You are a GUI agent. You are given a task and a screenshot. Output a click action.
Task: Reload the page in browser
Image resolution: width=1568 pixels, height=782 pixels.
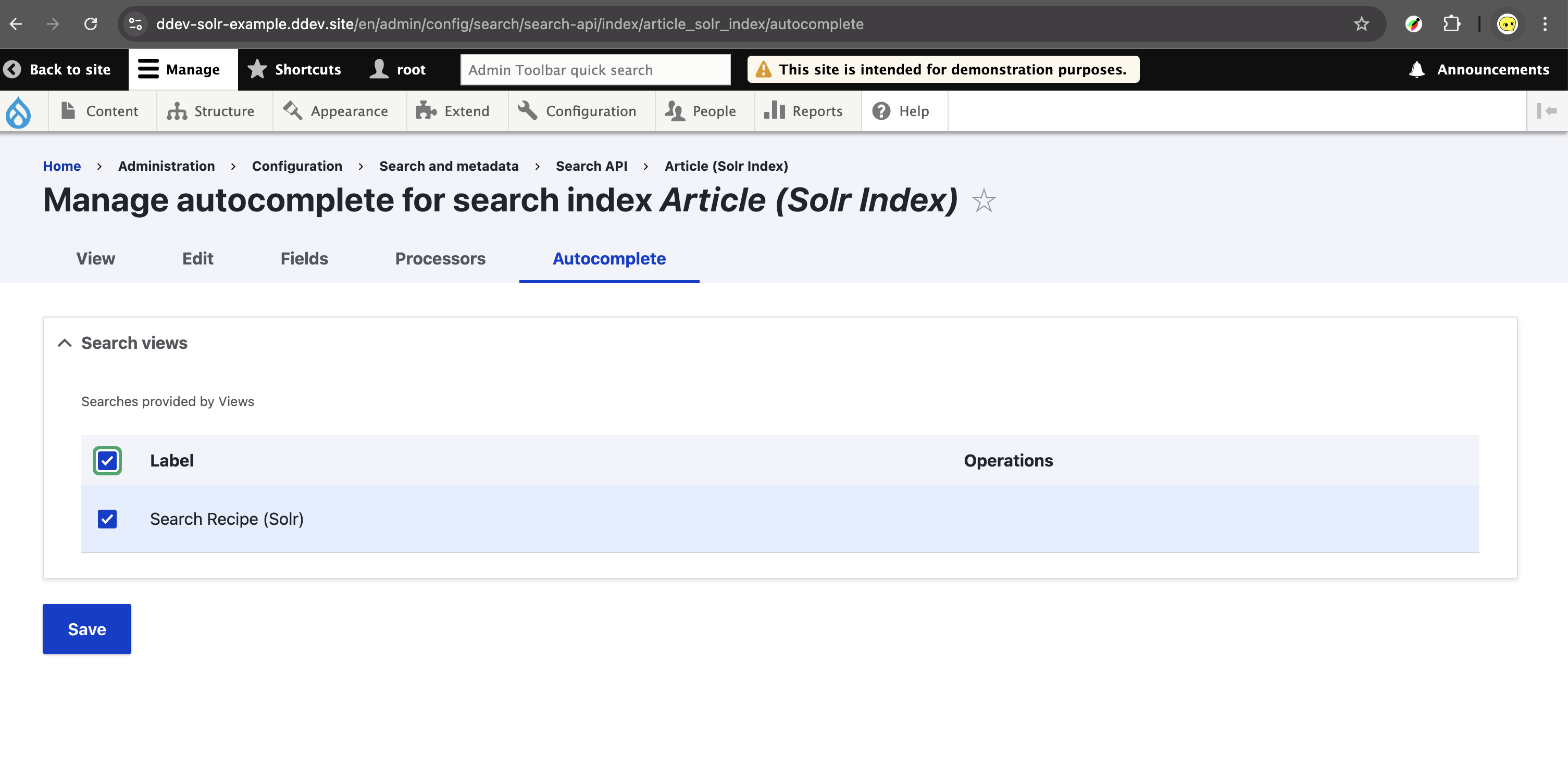[x=91, y=24]
